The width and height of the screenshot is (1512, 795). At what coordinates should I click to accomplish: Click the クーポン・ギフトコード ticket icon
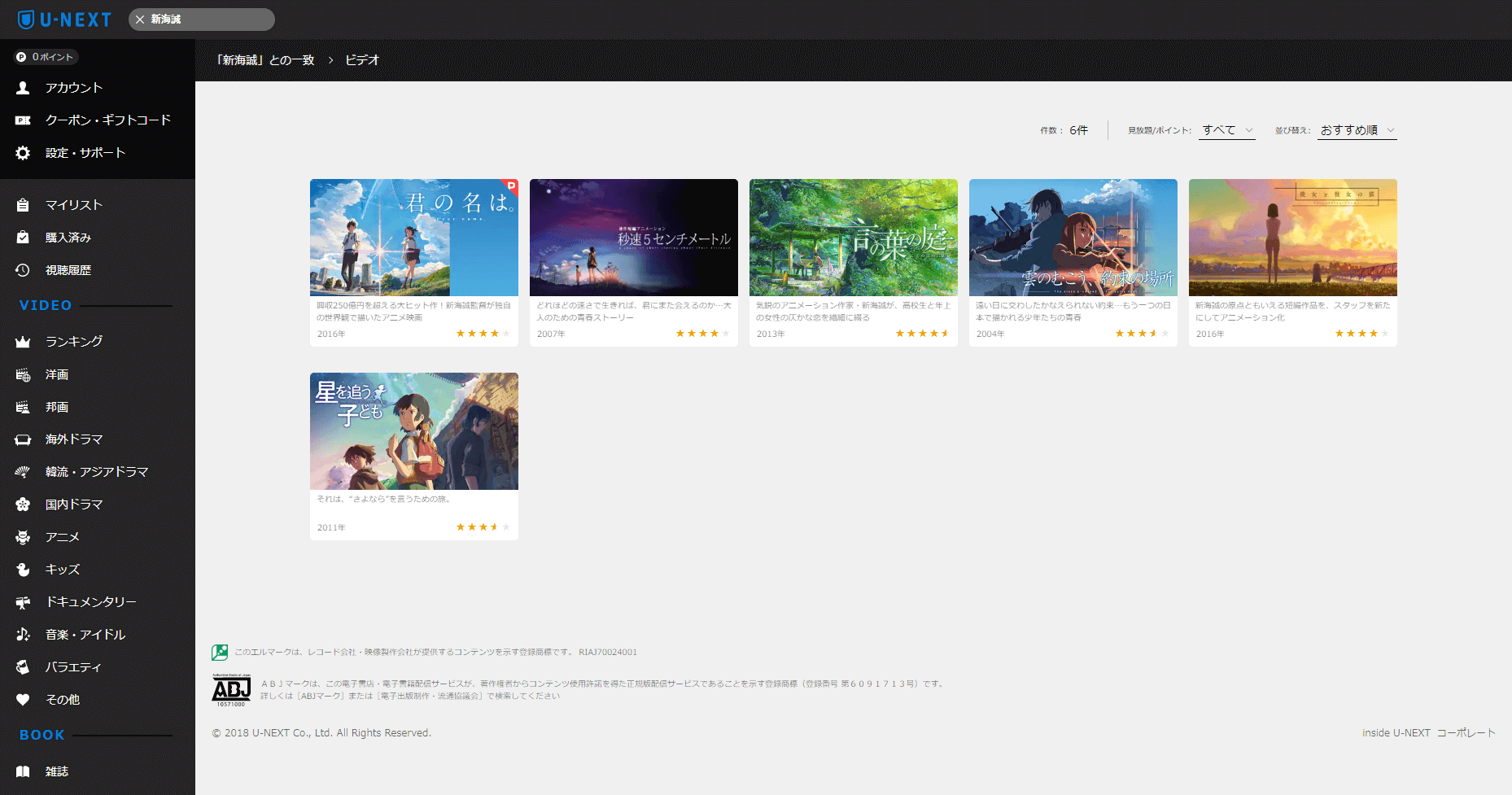tap(23, 120)
